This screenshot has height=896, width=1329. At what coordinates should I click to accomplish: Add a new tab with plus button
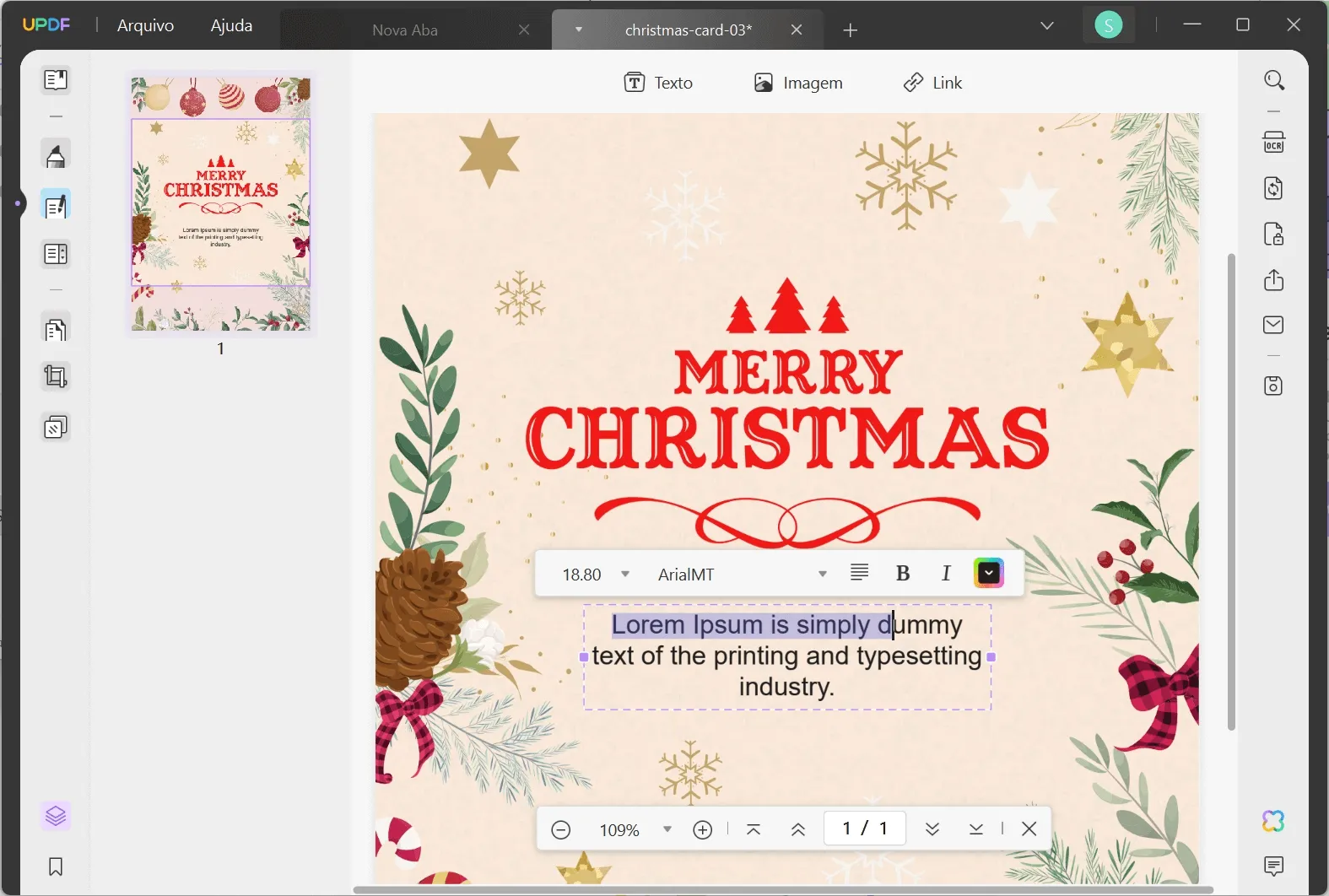851,30
